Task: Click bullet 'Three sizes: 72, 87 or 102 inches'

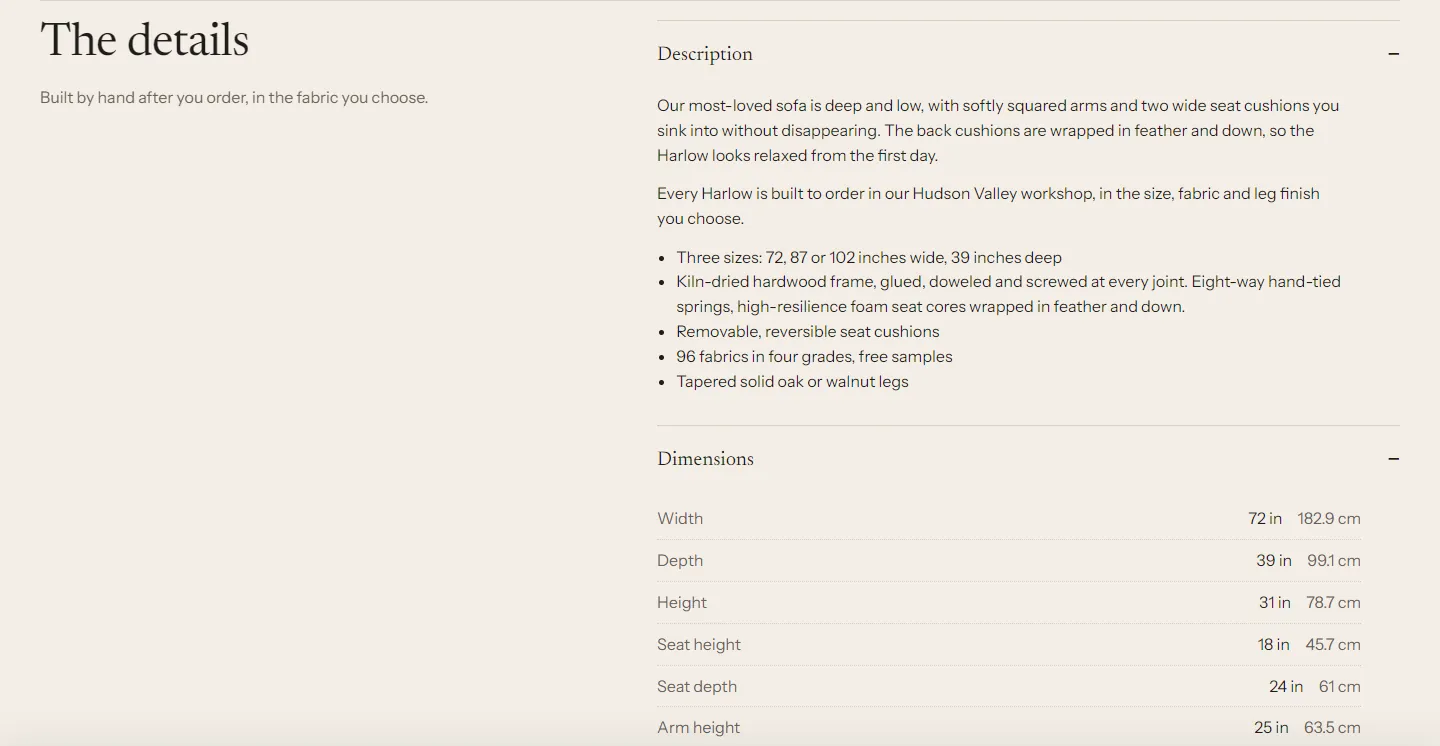Action: (869, 257)
